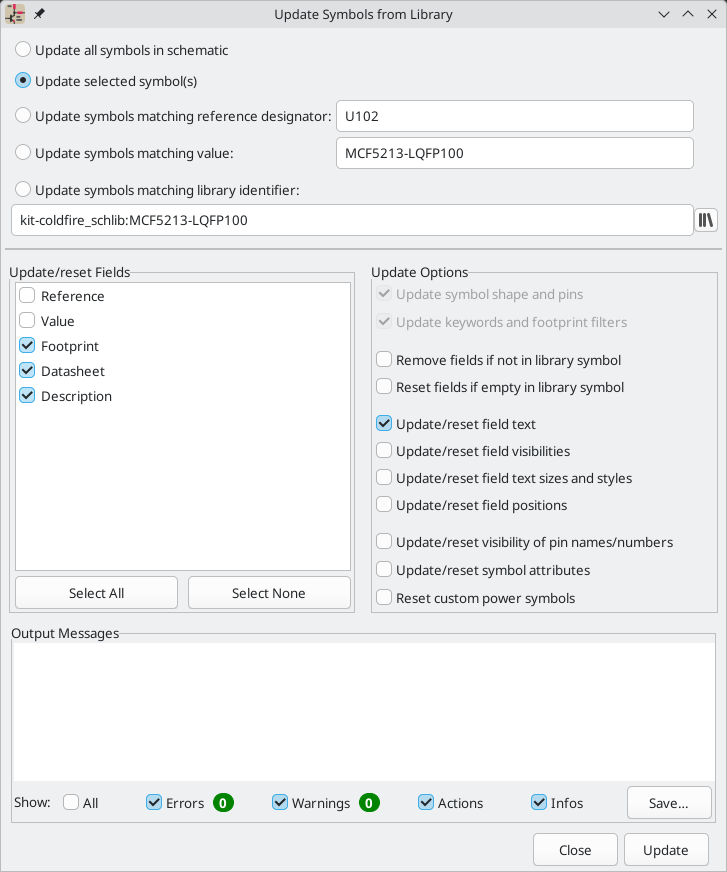Click the grayed Update symbol shape and pins option
This screenshot has width=727, height=872.
click(x=480, y=294)
